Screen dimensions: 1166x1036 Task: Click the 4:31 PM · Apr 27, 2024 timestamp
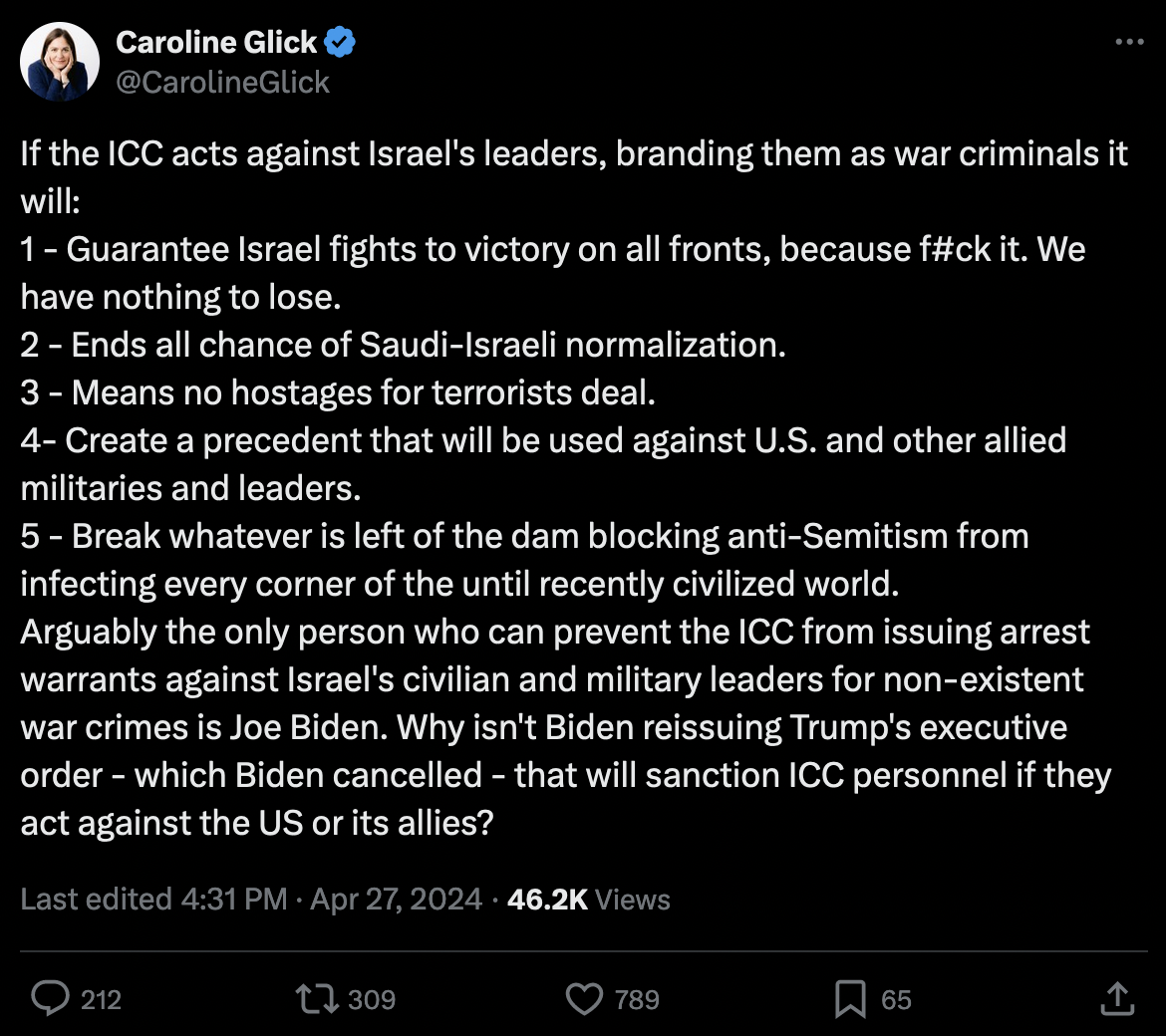(x=332, y=900)
